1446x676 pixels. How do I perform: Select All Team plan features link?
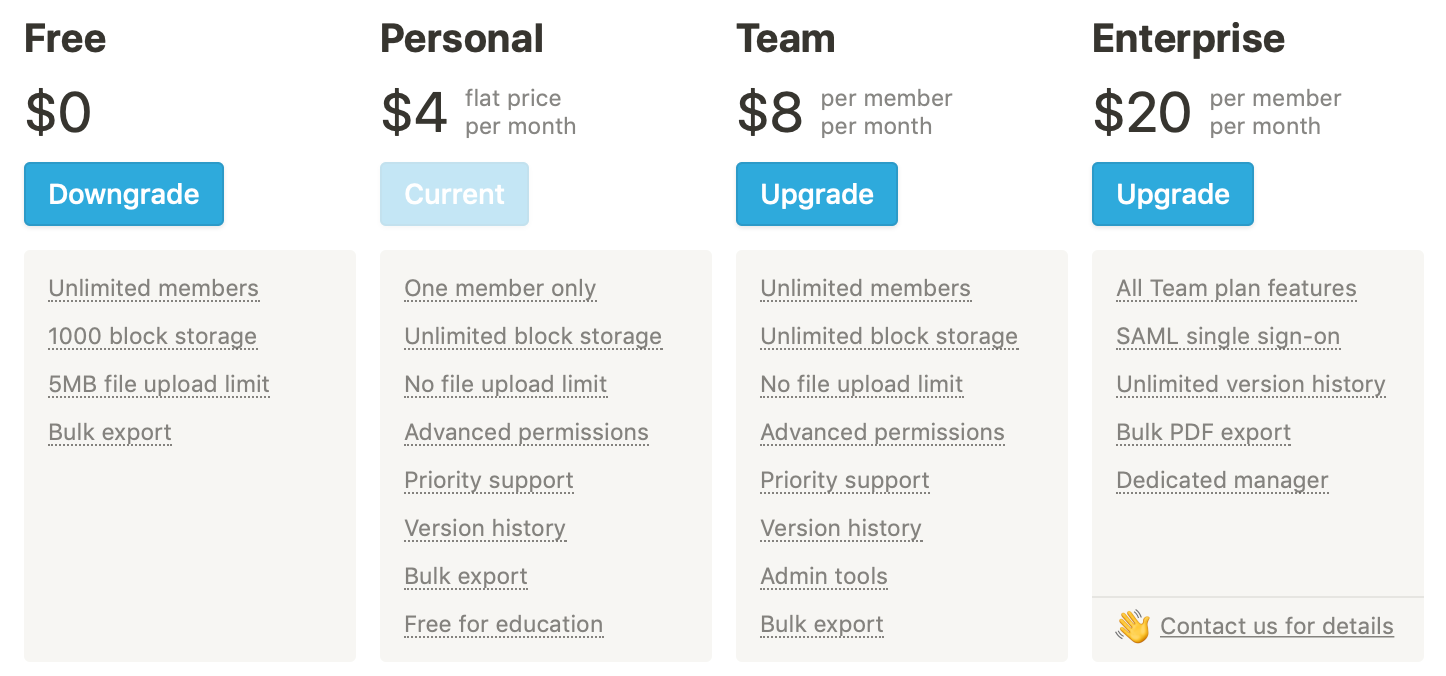pyautogui.click(x=1236, y=289)
